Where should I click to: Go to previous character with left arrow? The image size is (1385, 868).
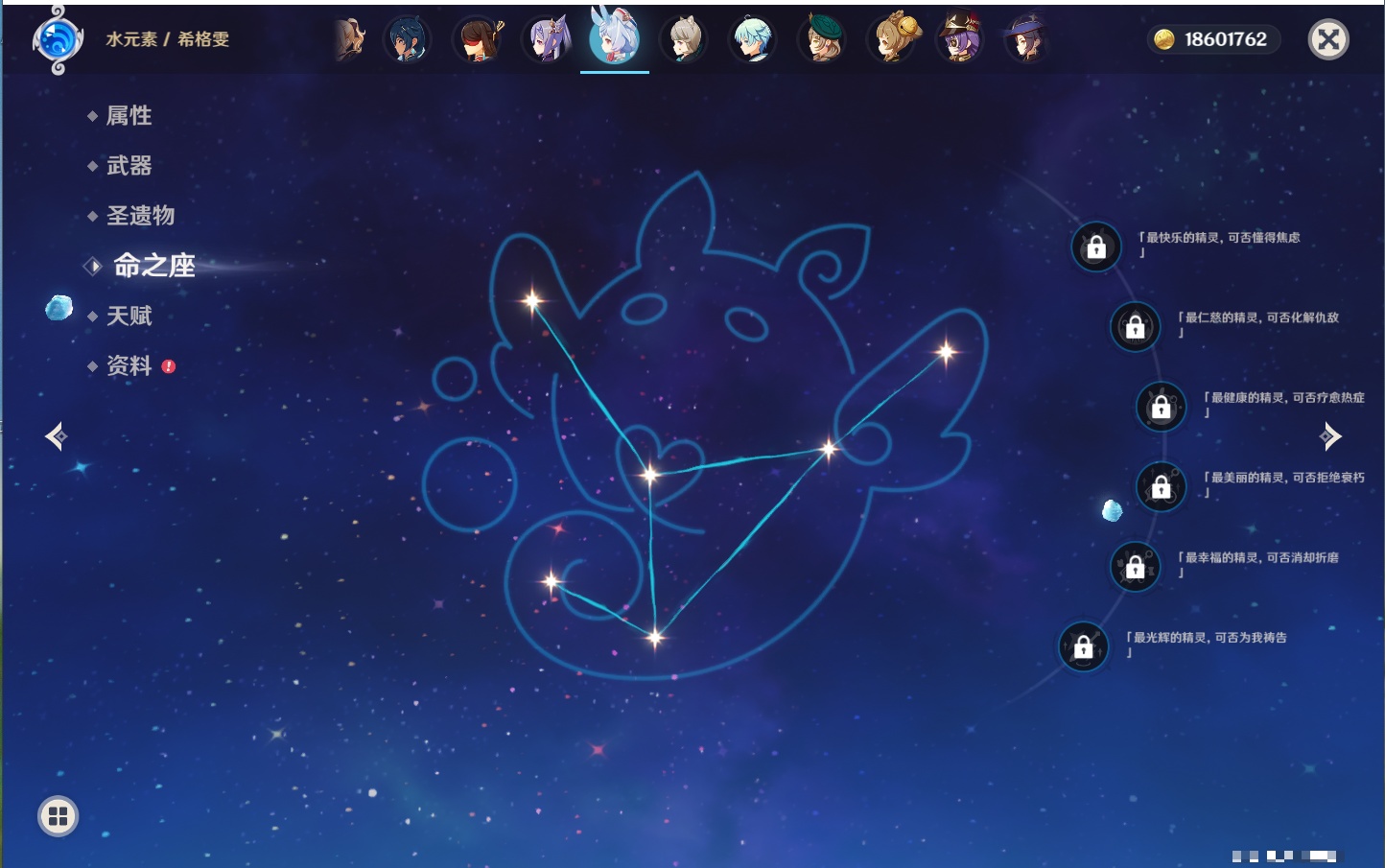pos(56,436)
